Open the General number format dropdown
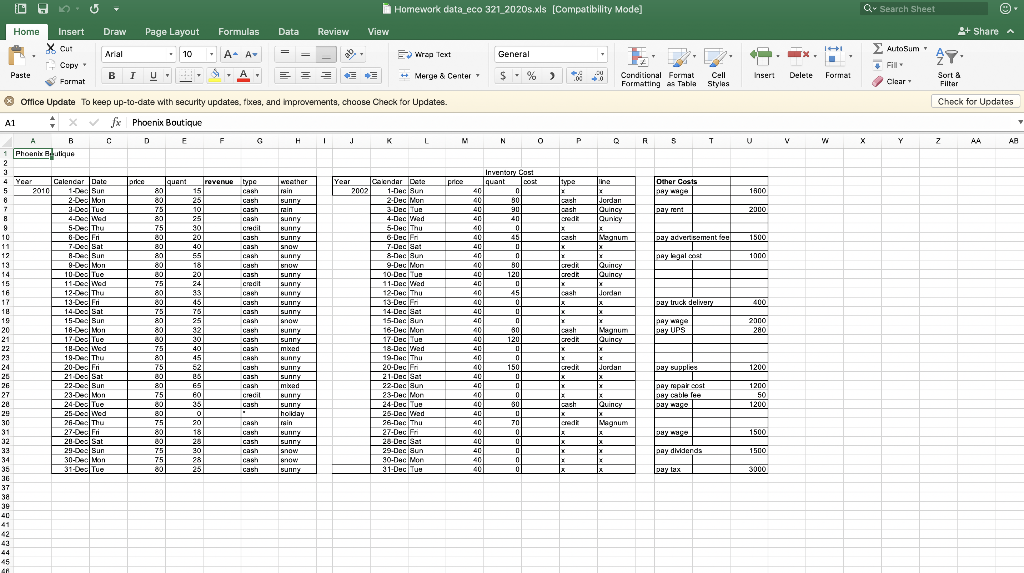Screen dimensions: 1024x573 tap(602, 54)
